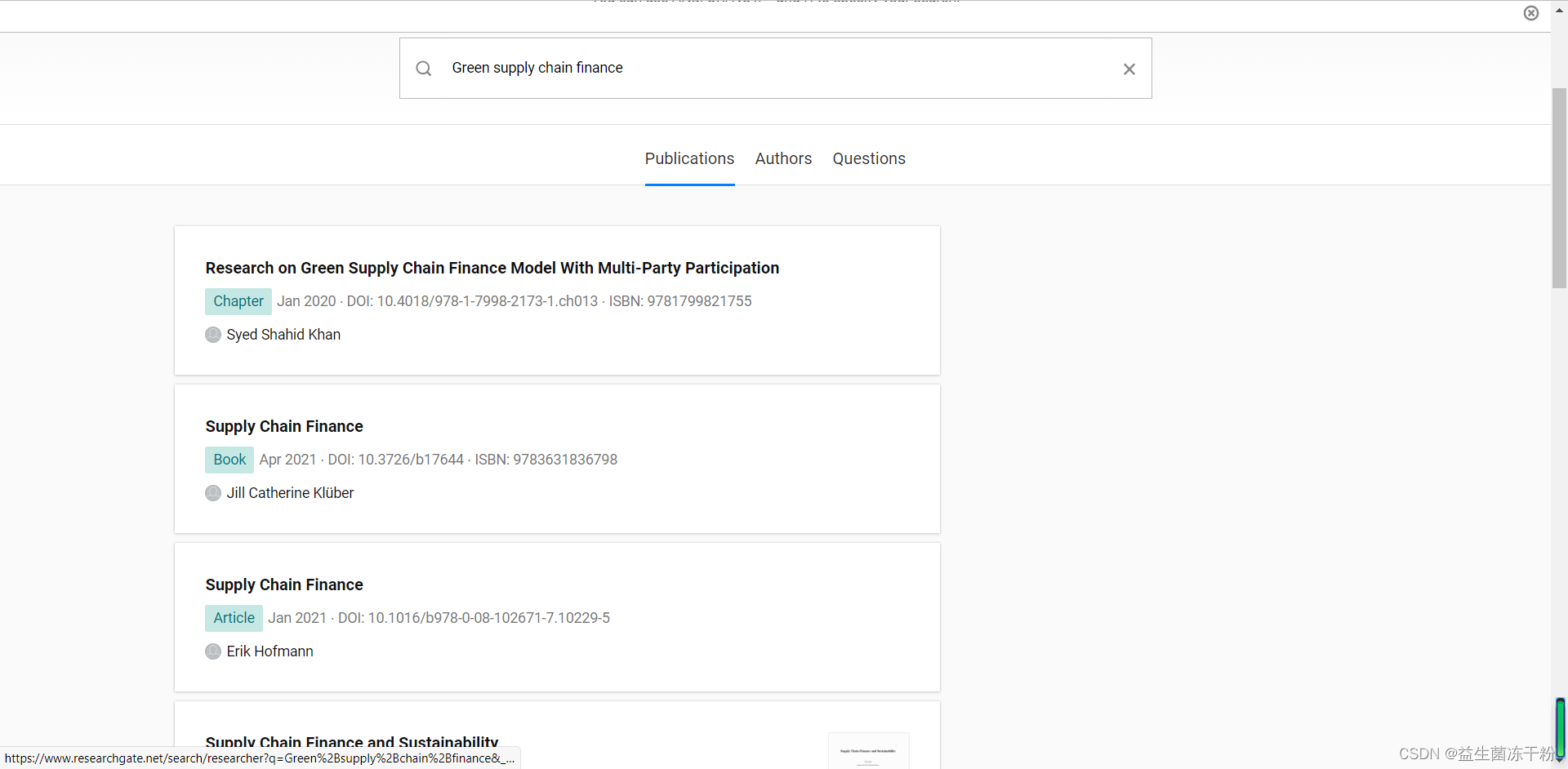The image size is (1568, 769).
Task: Select the Publications tab
Action: tap(689, 158)
